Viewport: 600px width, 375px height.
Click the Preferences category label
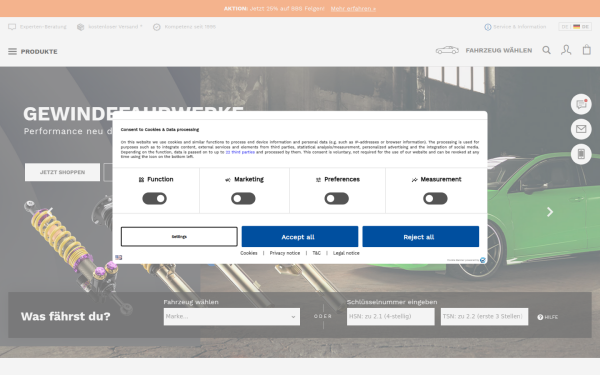(342, 179)
